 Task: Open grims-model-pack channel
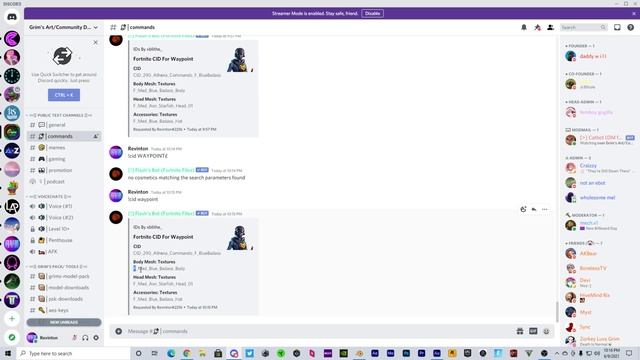[x=64, y=276]
